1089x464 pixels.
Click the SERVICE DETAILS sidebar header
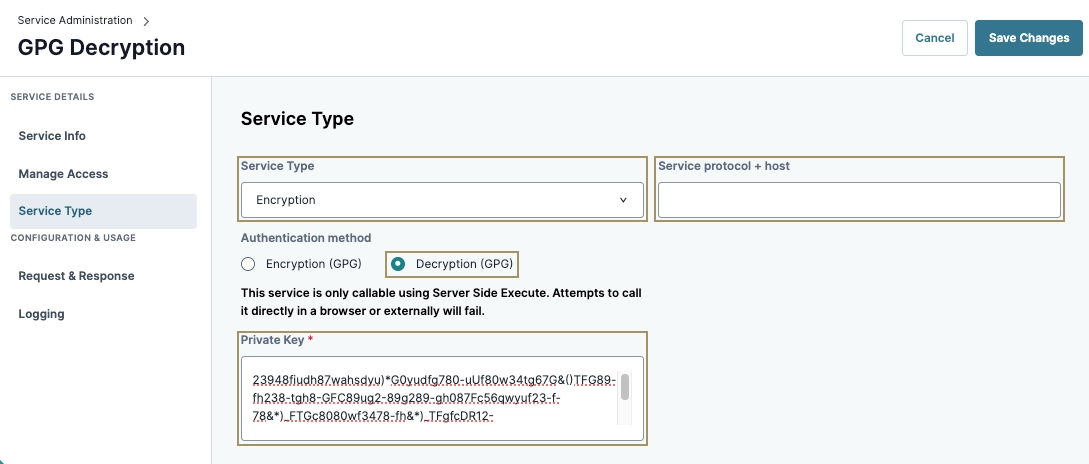(52, 97)
